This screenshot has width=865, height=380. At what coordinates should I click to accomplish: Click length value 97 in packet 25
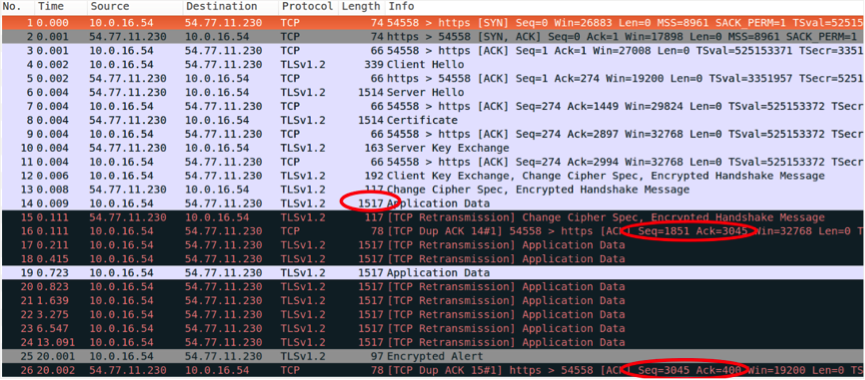coord(376,356)
